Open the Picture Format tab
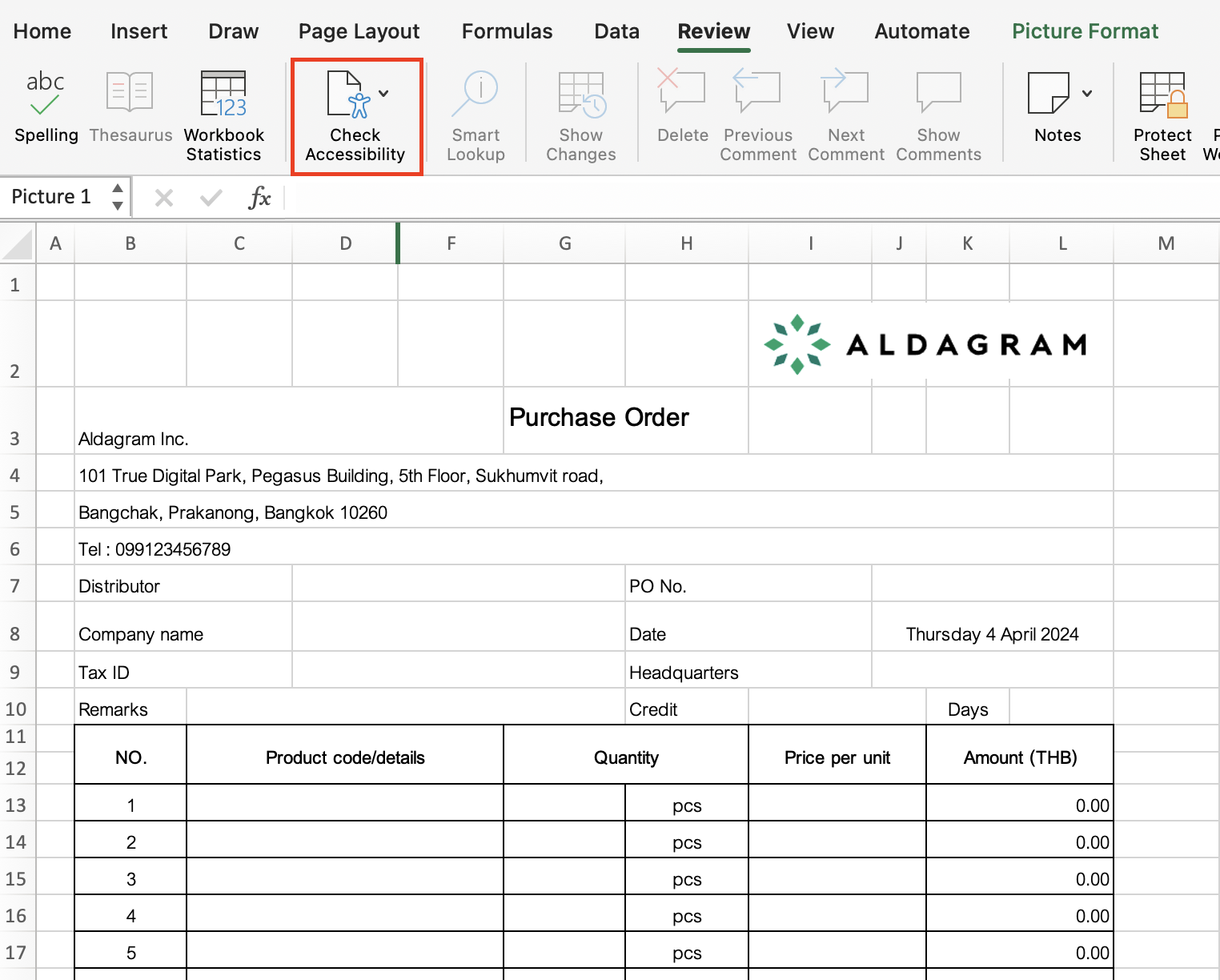This screenshot has width=1220, height=980. 1085,31
